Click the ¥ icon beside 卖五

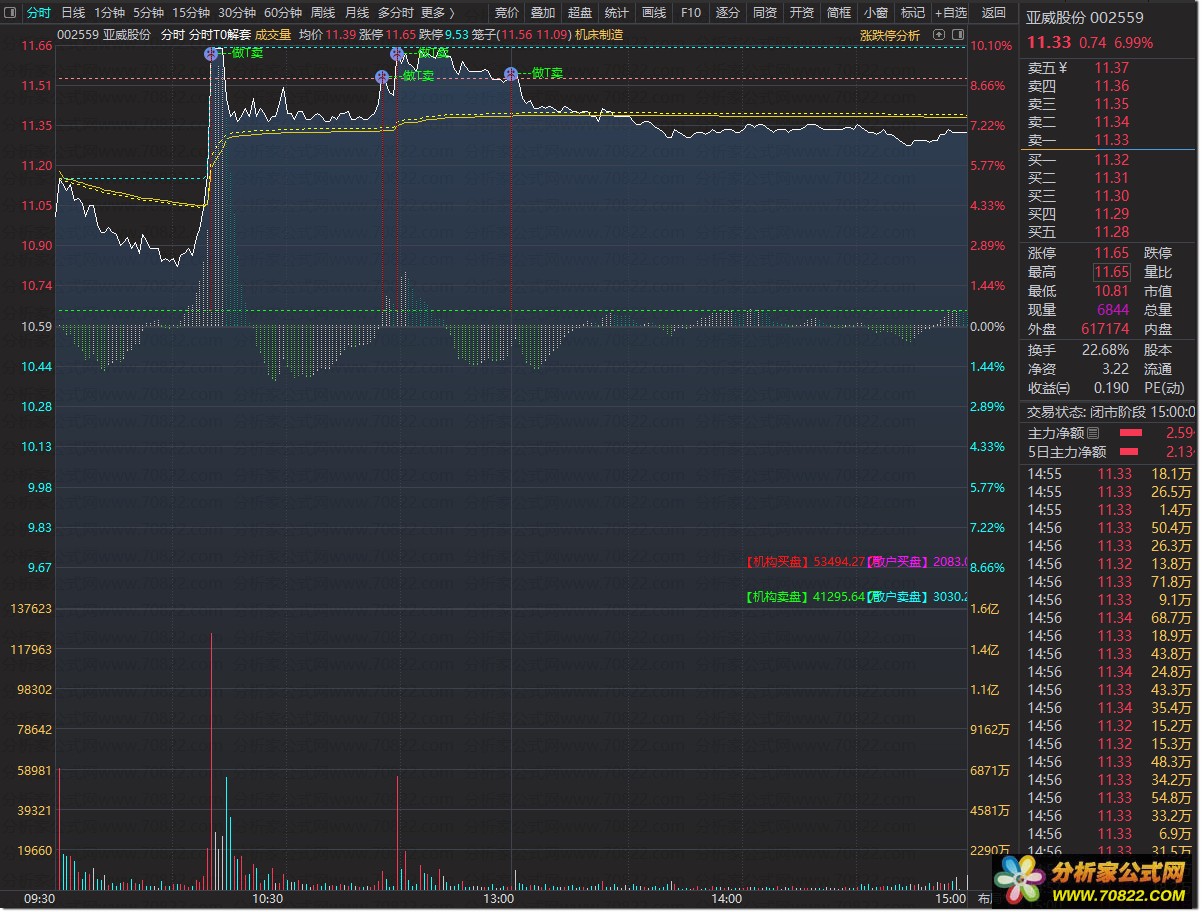pyautogui.click(x=1063, y=68)
